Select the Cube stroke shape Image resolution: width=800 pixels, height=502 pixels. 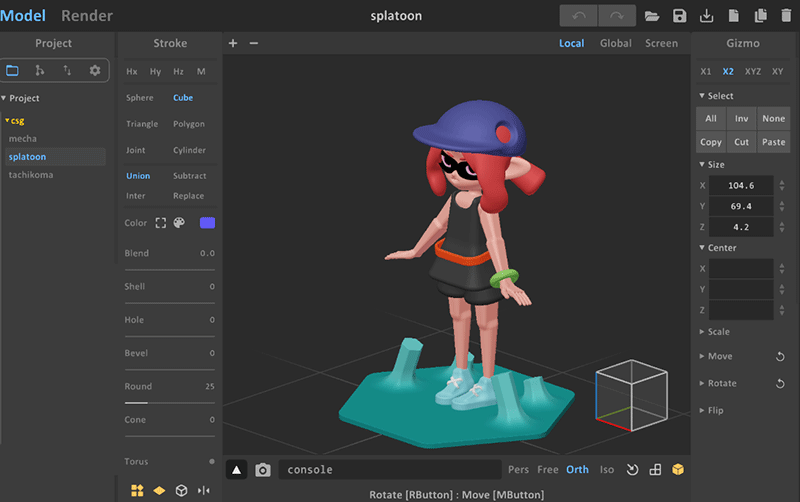(183, 97)
